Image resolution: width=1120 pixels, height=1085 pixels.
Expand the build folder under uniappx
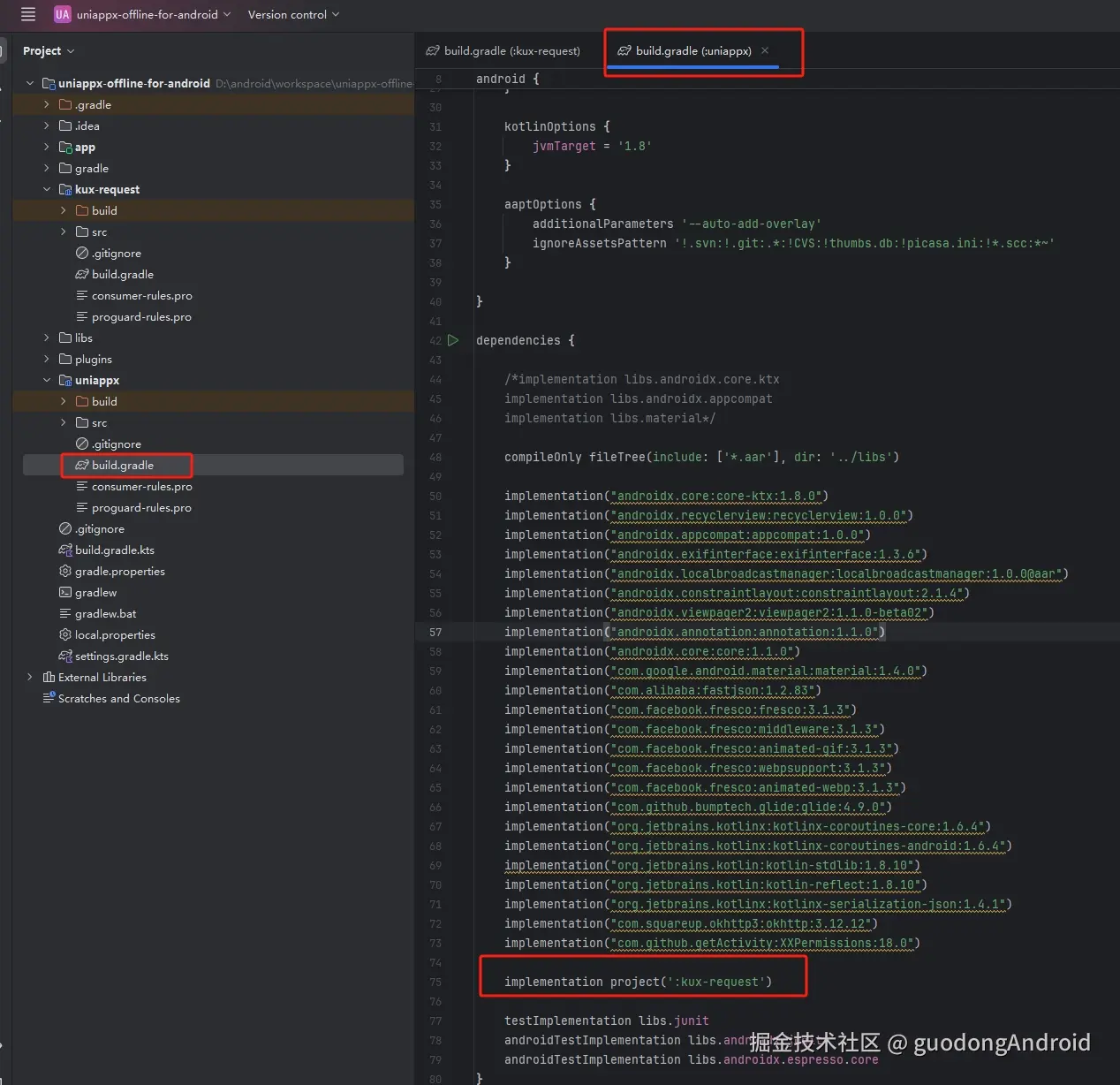(x=64, y=401)
